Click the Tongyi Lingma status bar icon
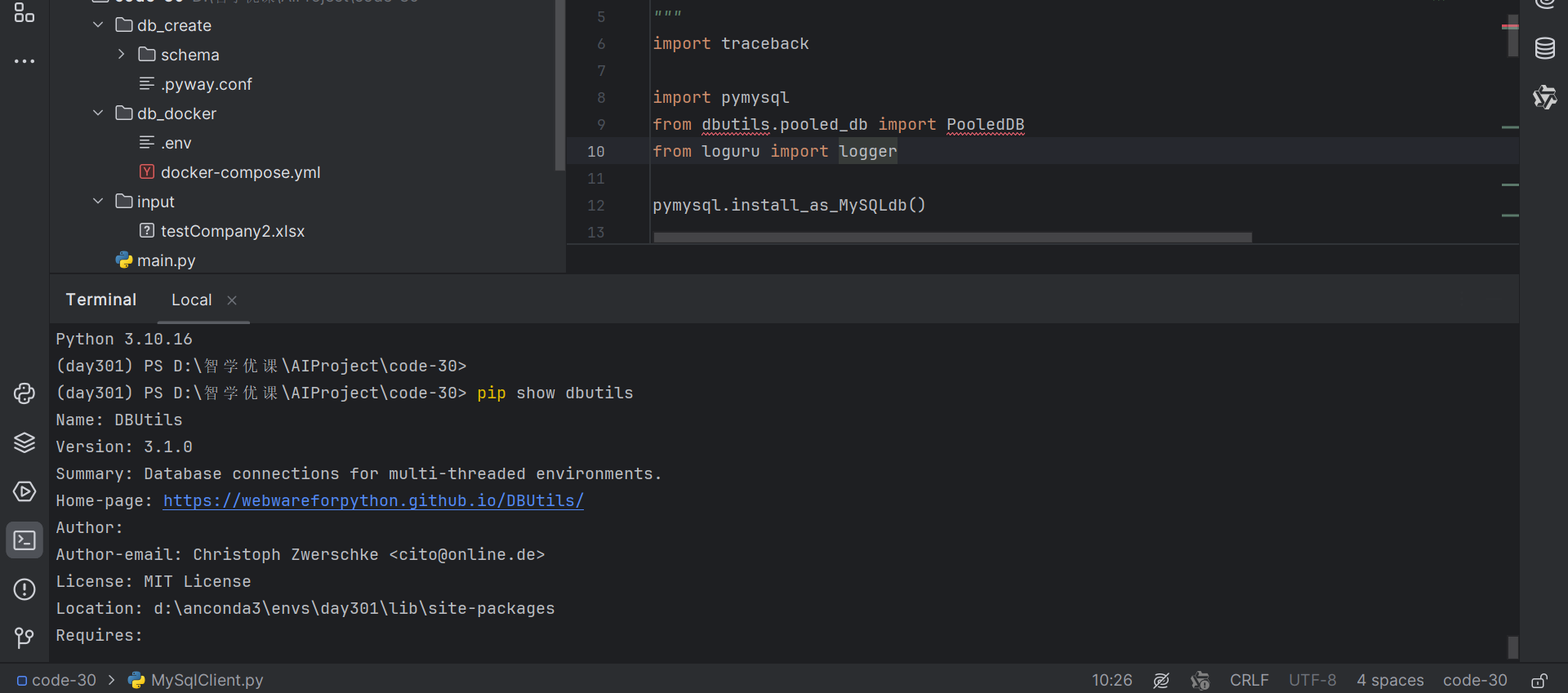Viewport: 1568px width, 693px height. pyautogui.click(x=1200, y=681)
